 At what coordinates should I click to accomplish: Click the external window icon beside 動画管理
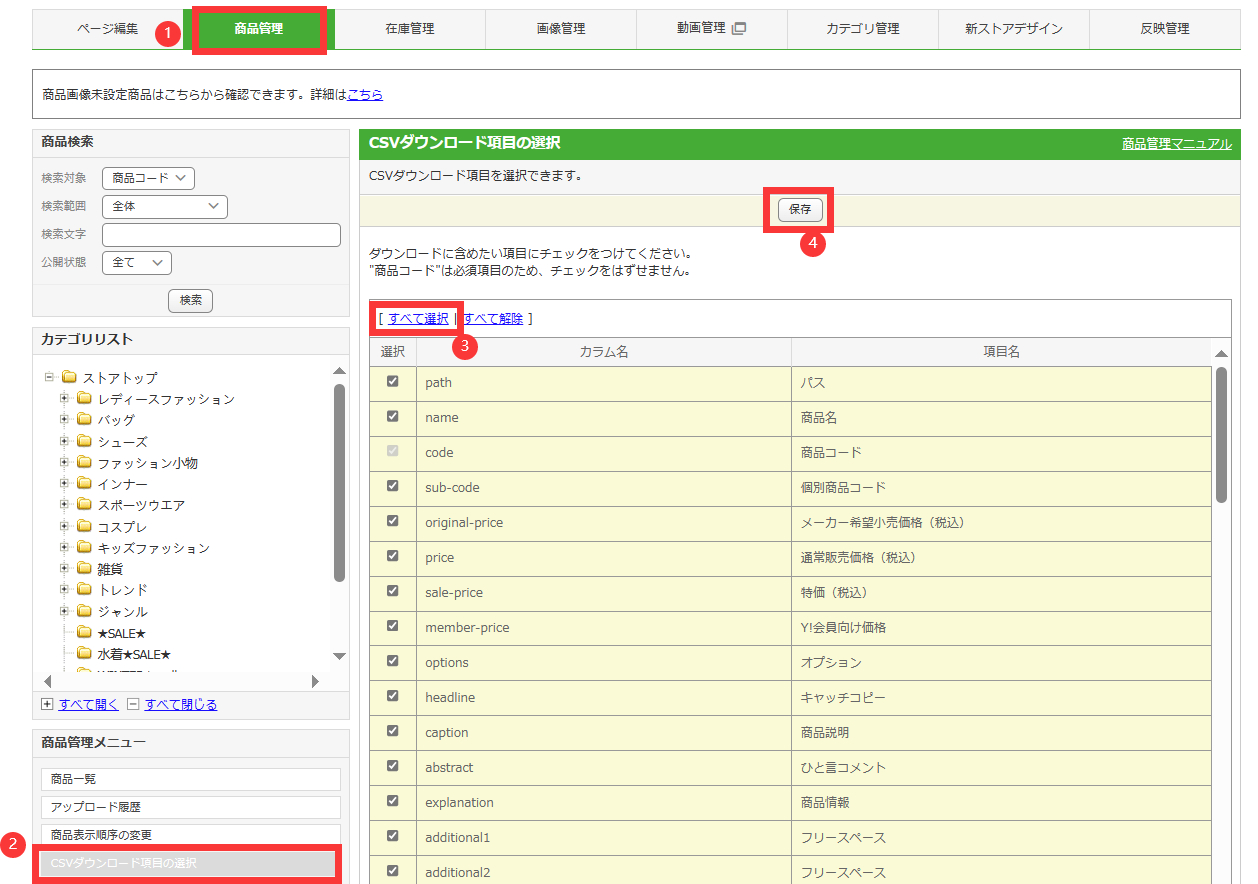coord(739,28)
